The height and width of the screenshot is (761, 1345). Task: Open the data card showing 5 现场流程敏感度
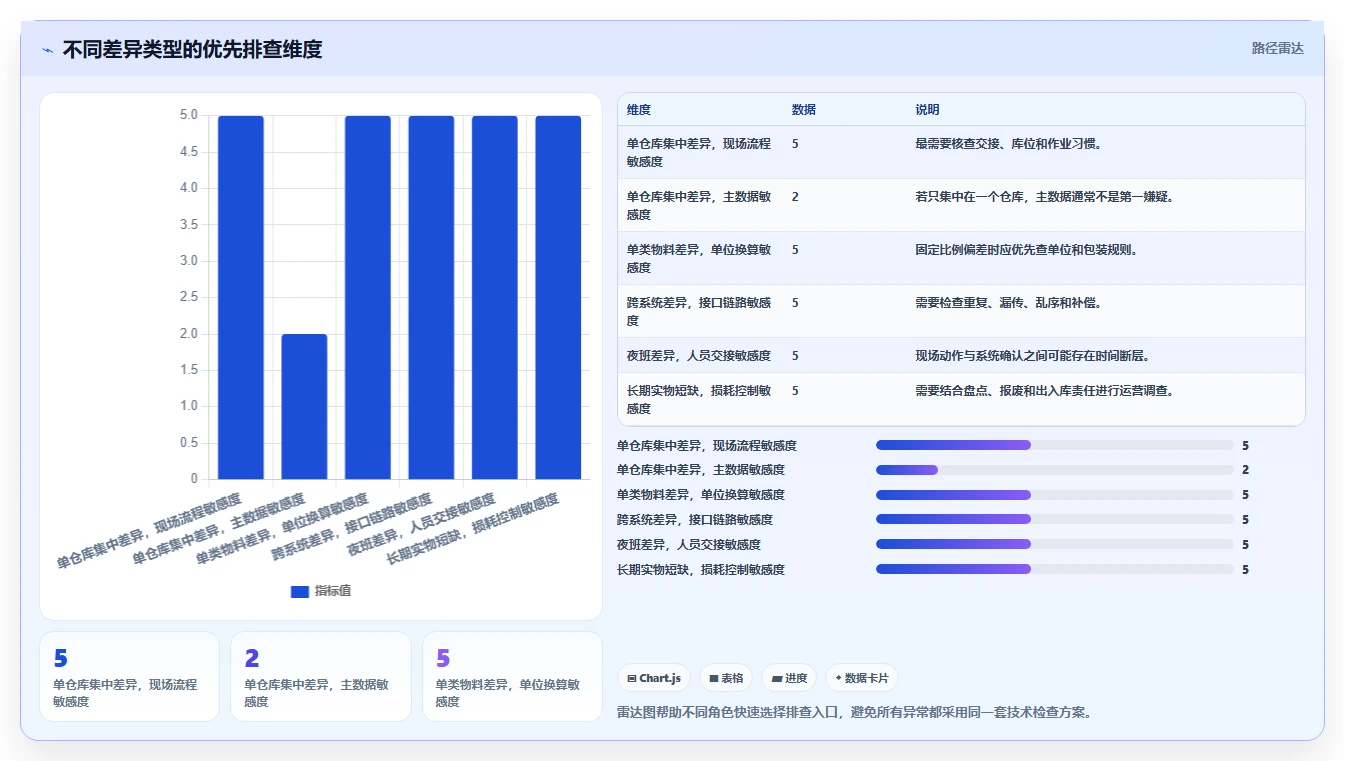pos(129,676)
